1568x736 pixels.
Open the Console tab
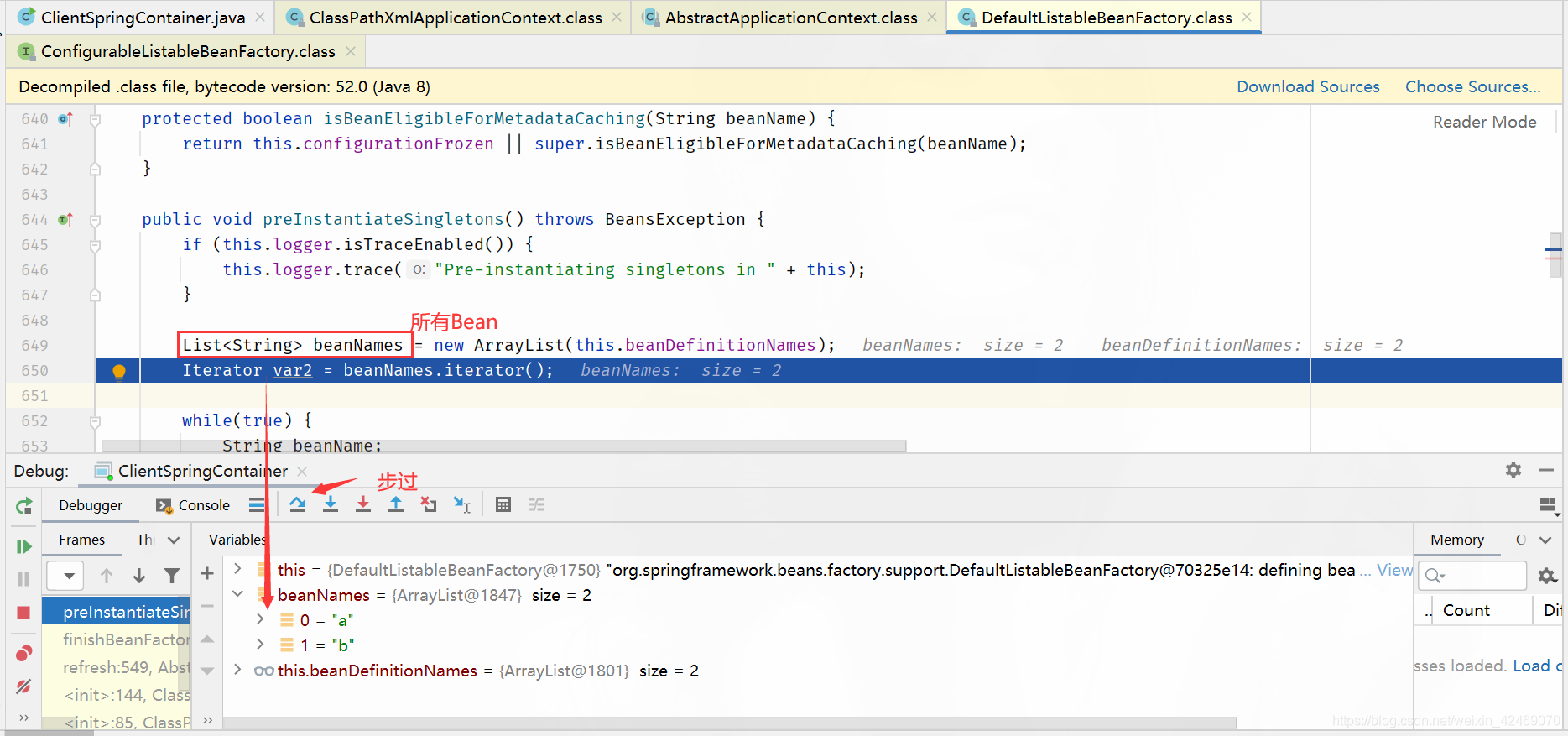tap(193, 505)
